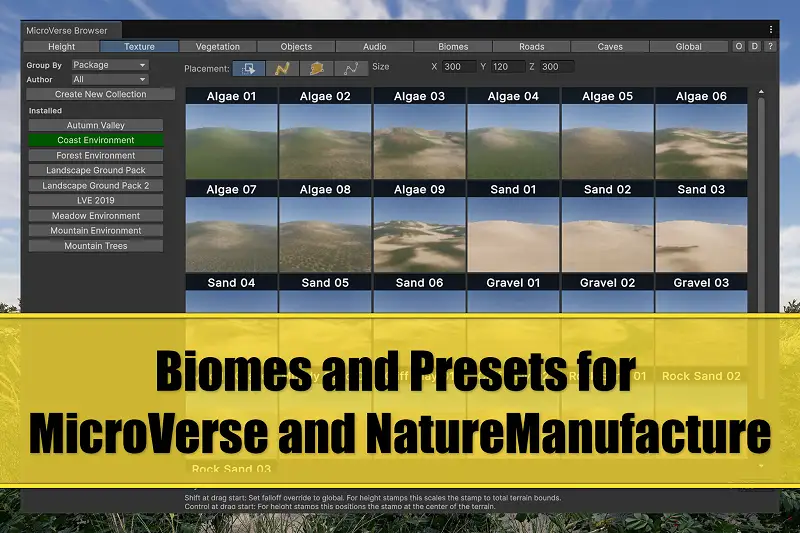Switch to the Vegetation tab
The image size is (800, 533).
pos(218,46)
